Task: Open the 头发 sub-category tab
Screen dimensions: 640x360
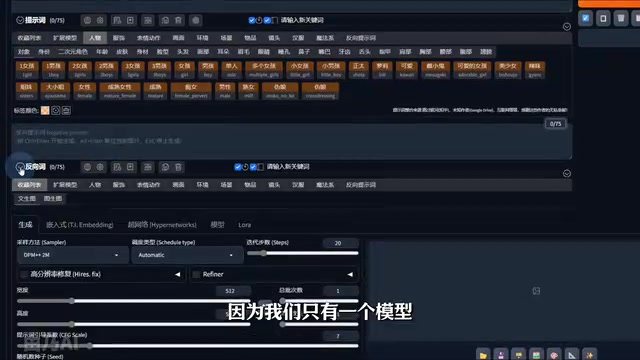Action: 183,52
